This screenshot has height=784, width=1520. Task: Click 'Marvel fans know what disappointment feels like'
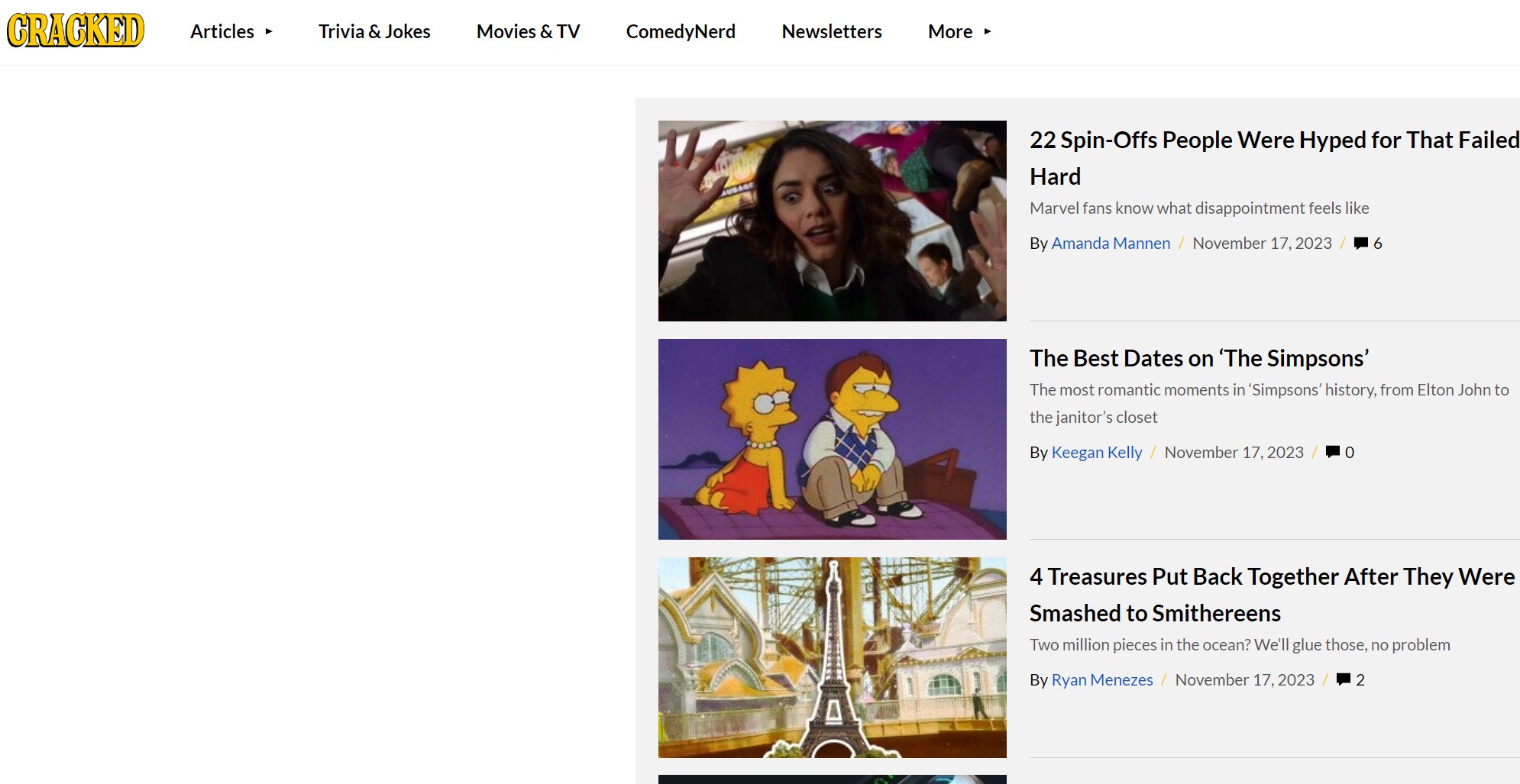(x=1199, y=208)
